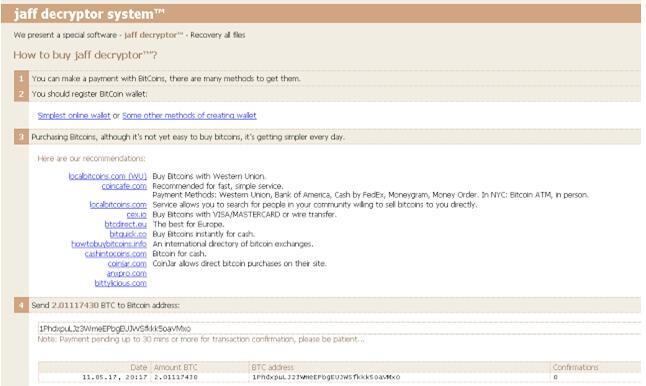
Task: Open the cex.io link
Action: tap(137, 215)
